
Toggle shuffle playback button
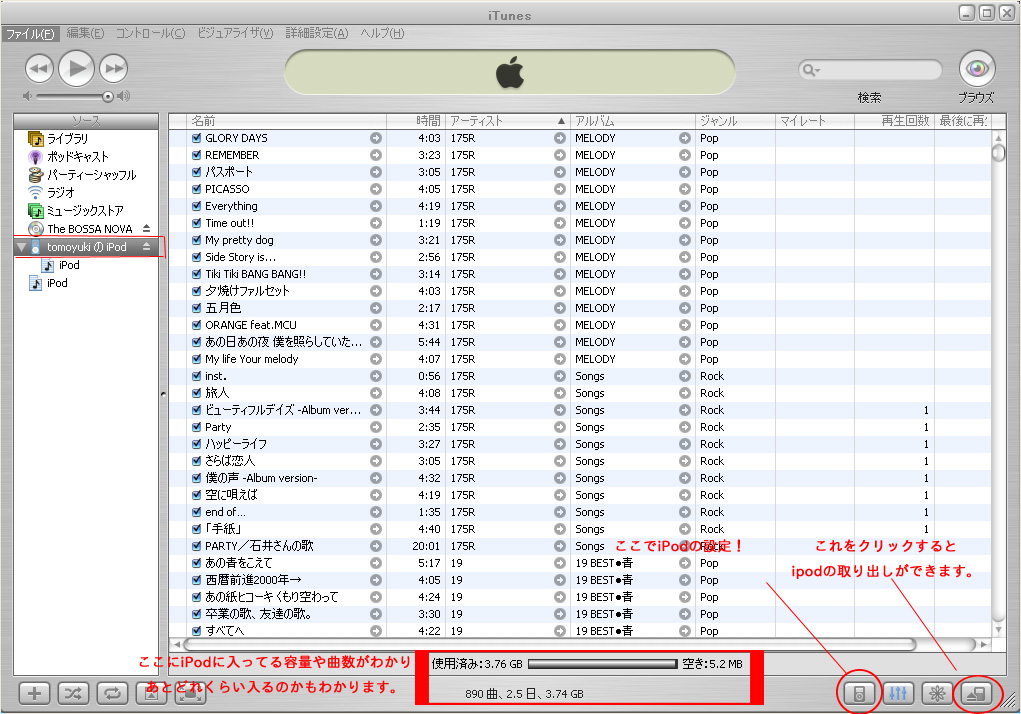point(73,694)
